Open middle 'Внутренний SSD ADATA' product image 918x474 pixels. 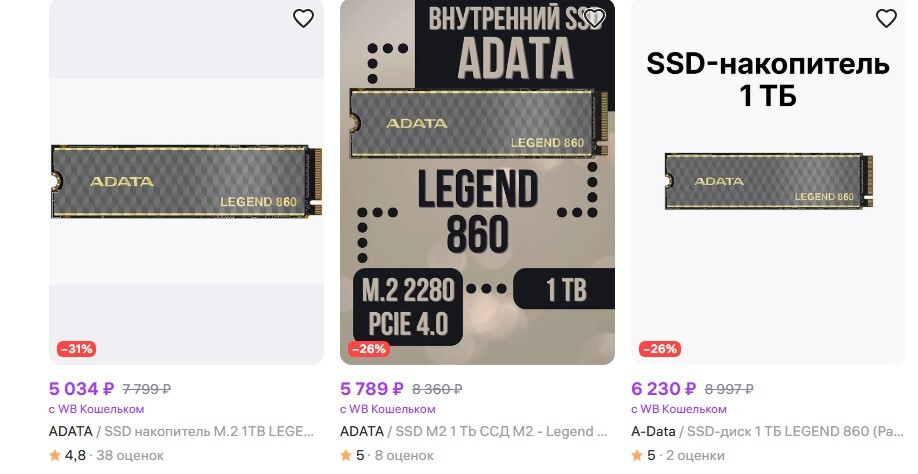coord(477,181)
